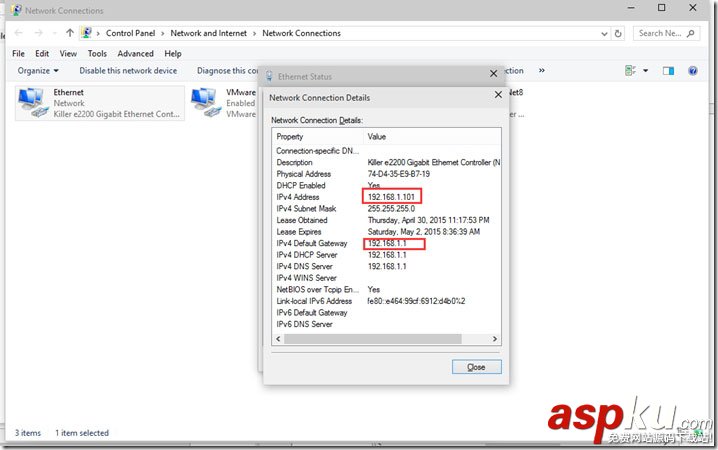Go up one folder level arrow
Viewport: 718px width, 450px height.
click(70, 33)
